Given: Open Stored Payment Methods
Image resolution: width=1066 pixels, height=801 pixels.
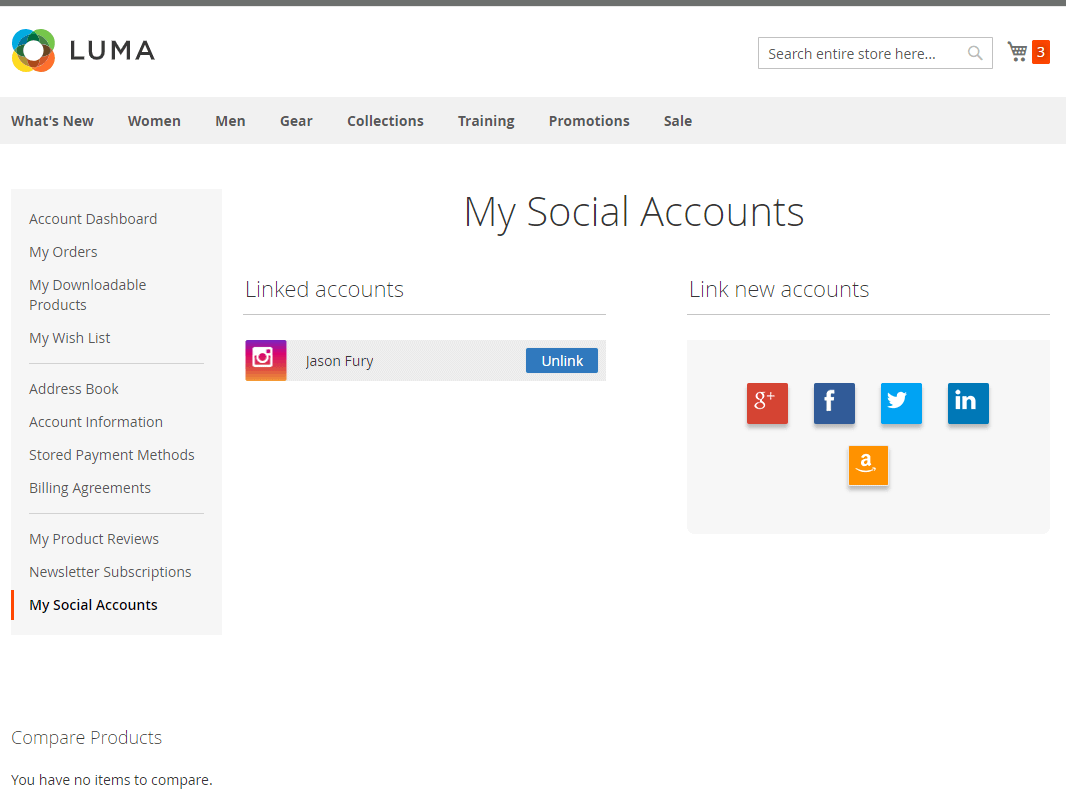Looking at the screenshot, I should click(x=111, y=455).
